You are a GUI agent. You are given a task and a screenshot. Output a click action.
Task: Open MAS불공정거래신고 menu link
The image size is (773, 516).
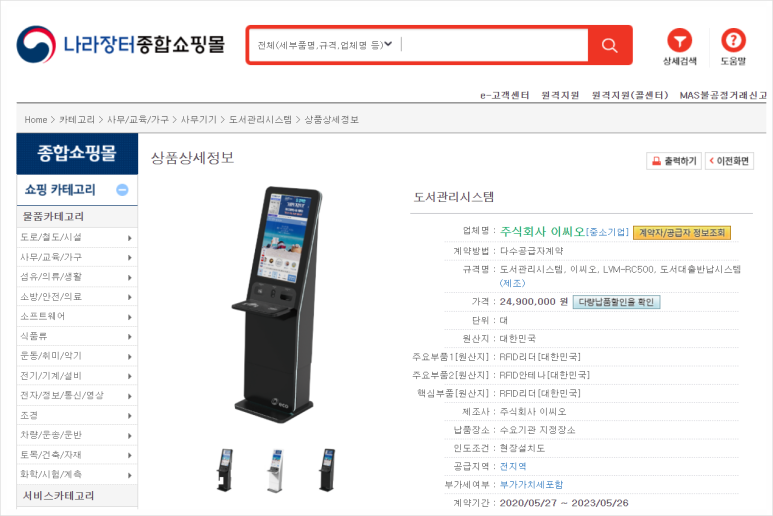point(723,95)
